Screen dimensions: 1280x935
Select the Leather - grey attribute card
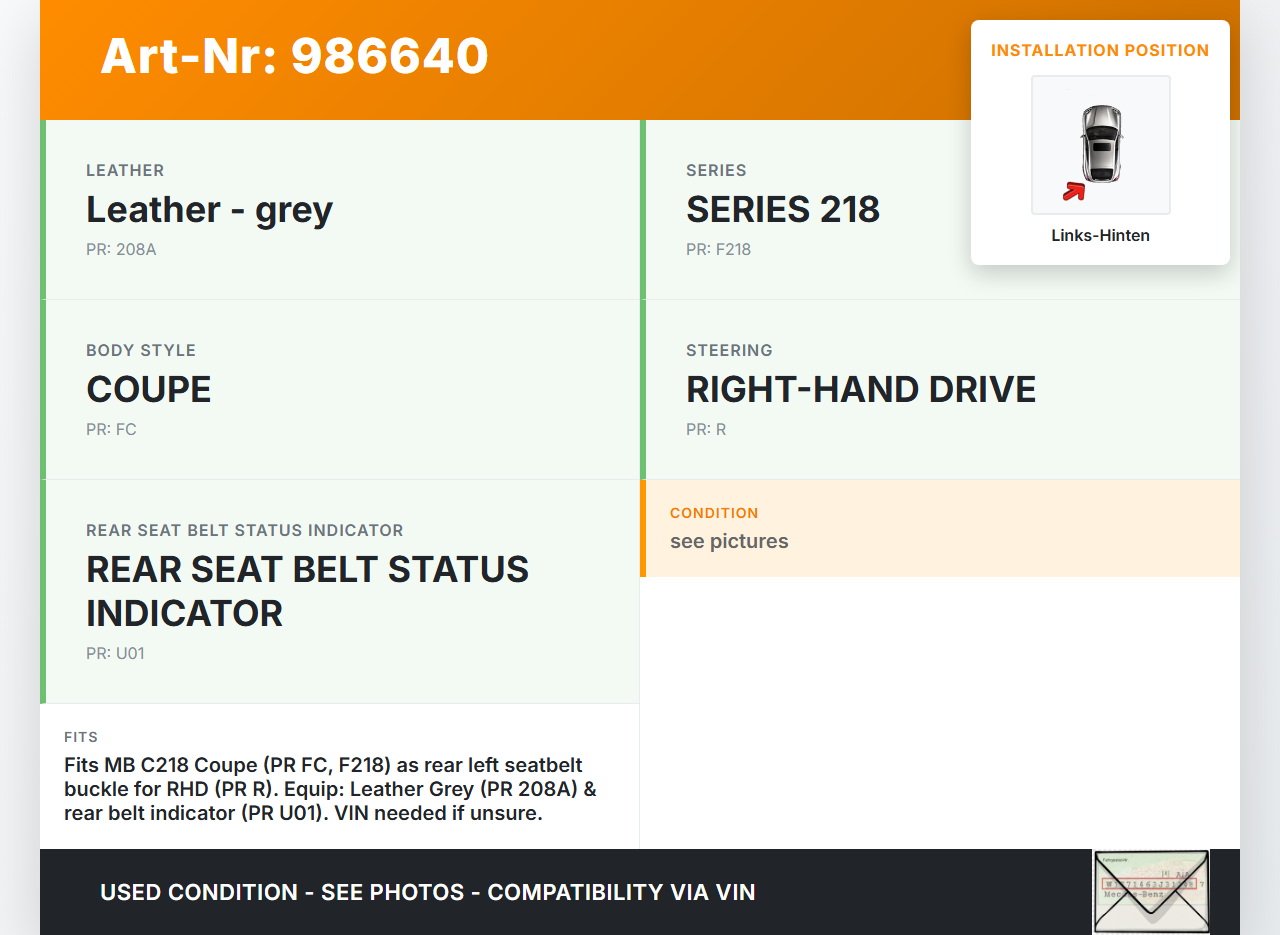click(x=342, y=210)
